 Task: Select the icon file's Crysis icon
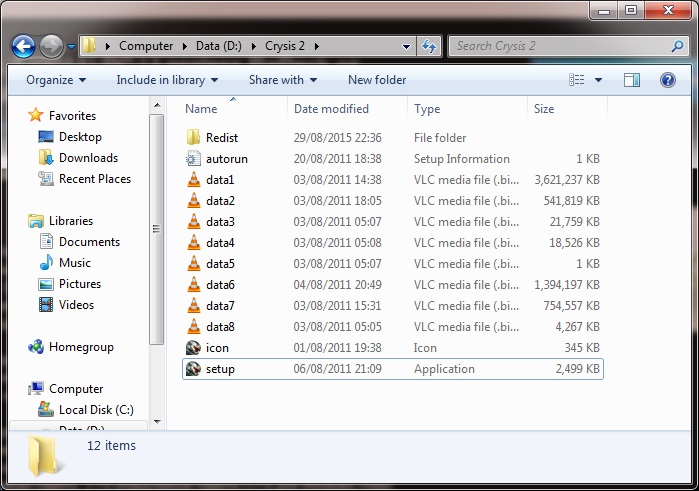click(193, 347)
